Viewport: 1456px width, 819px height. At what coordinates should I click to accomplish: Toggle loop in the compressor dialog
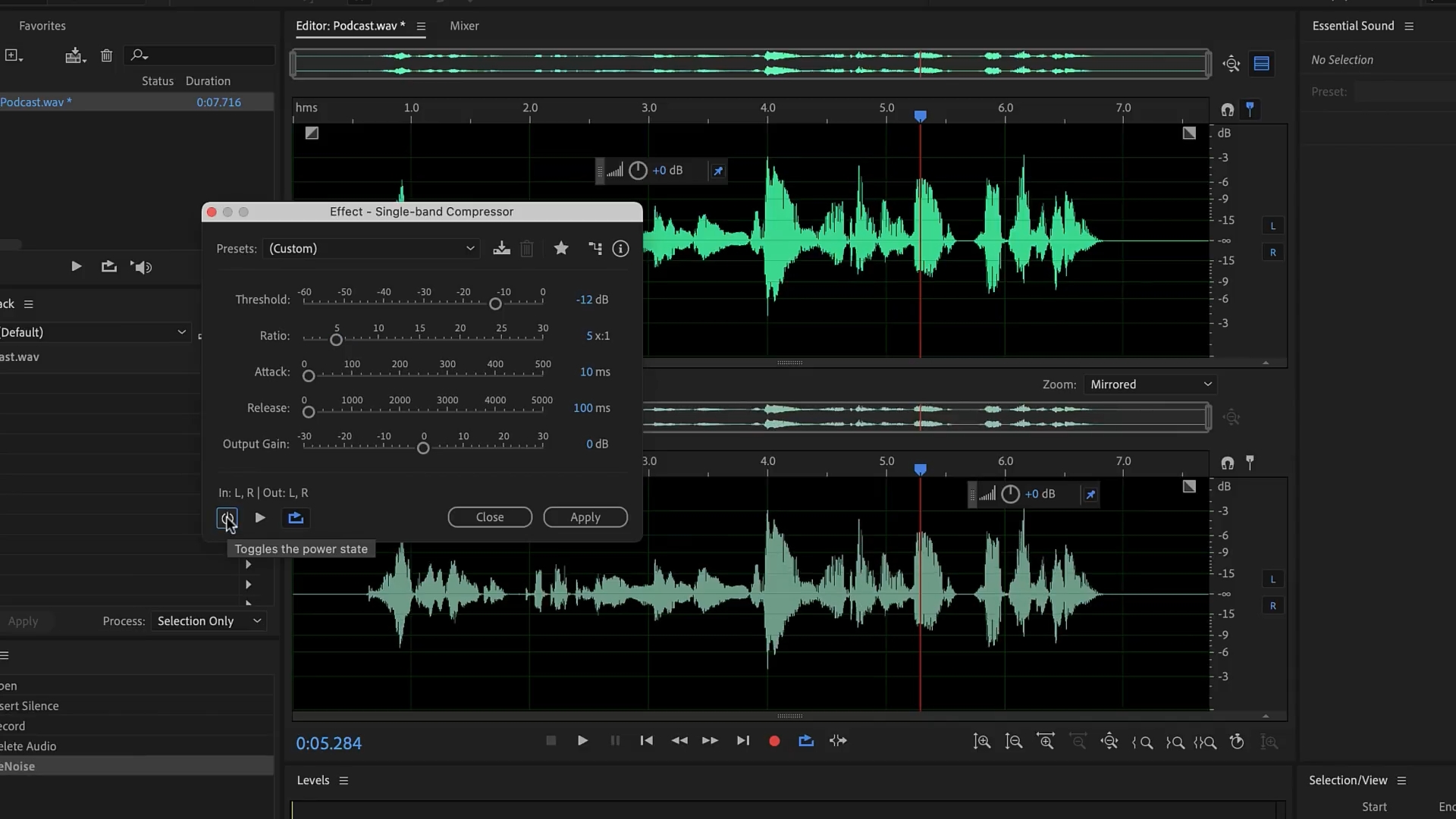click(x=296, y=518)
